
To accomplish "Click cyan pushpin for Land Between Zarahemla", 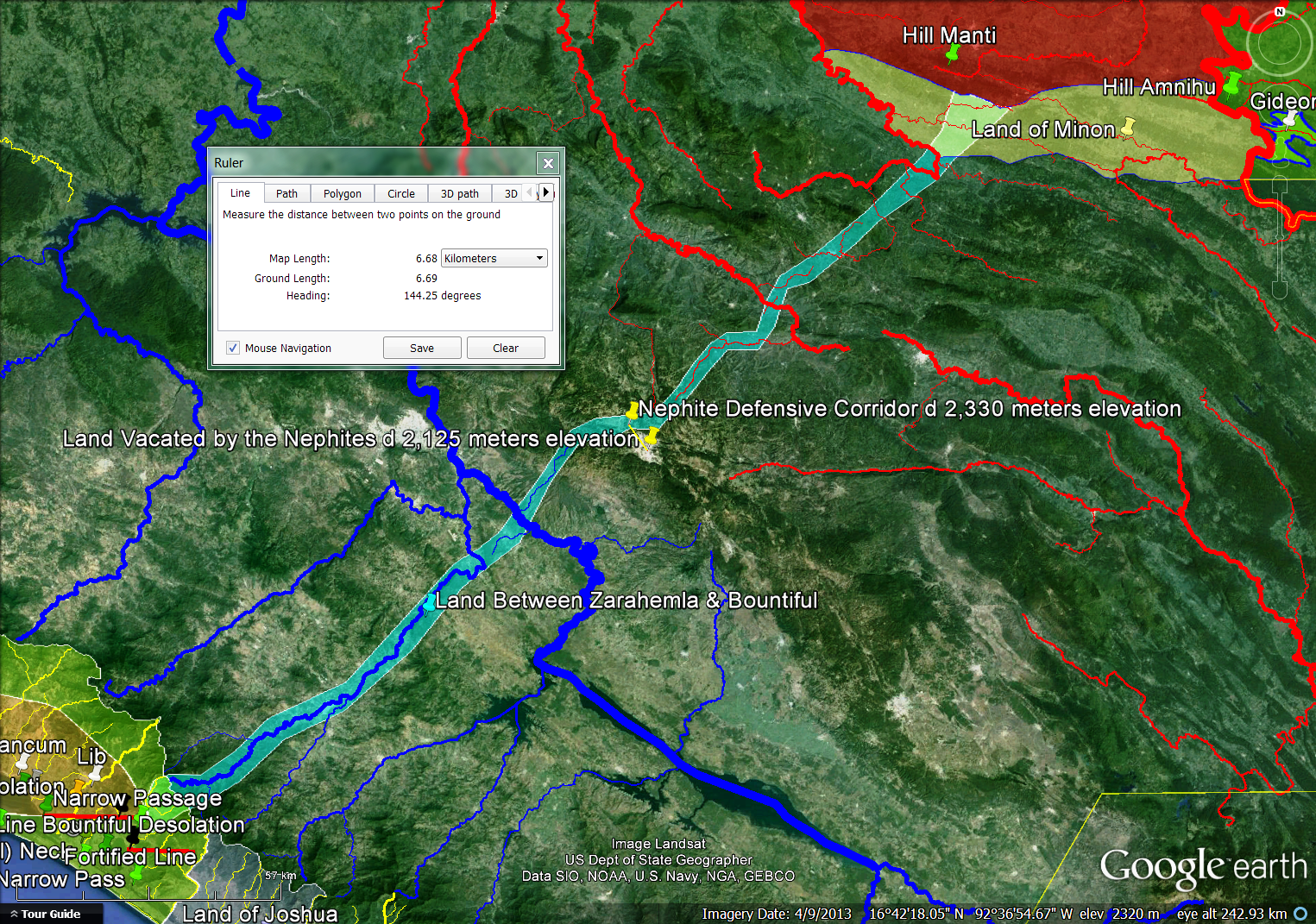I will pyautogui.click(x=430, y=602).
